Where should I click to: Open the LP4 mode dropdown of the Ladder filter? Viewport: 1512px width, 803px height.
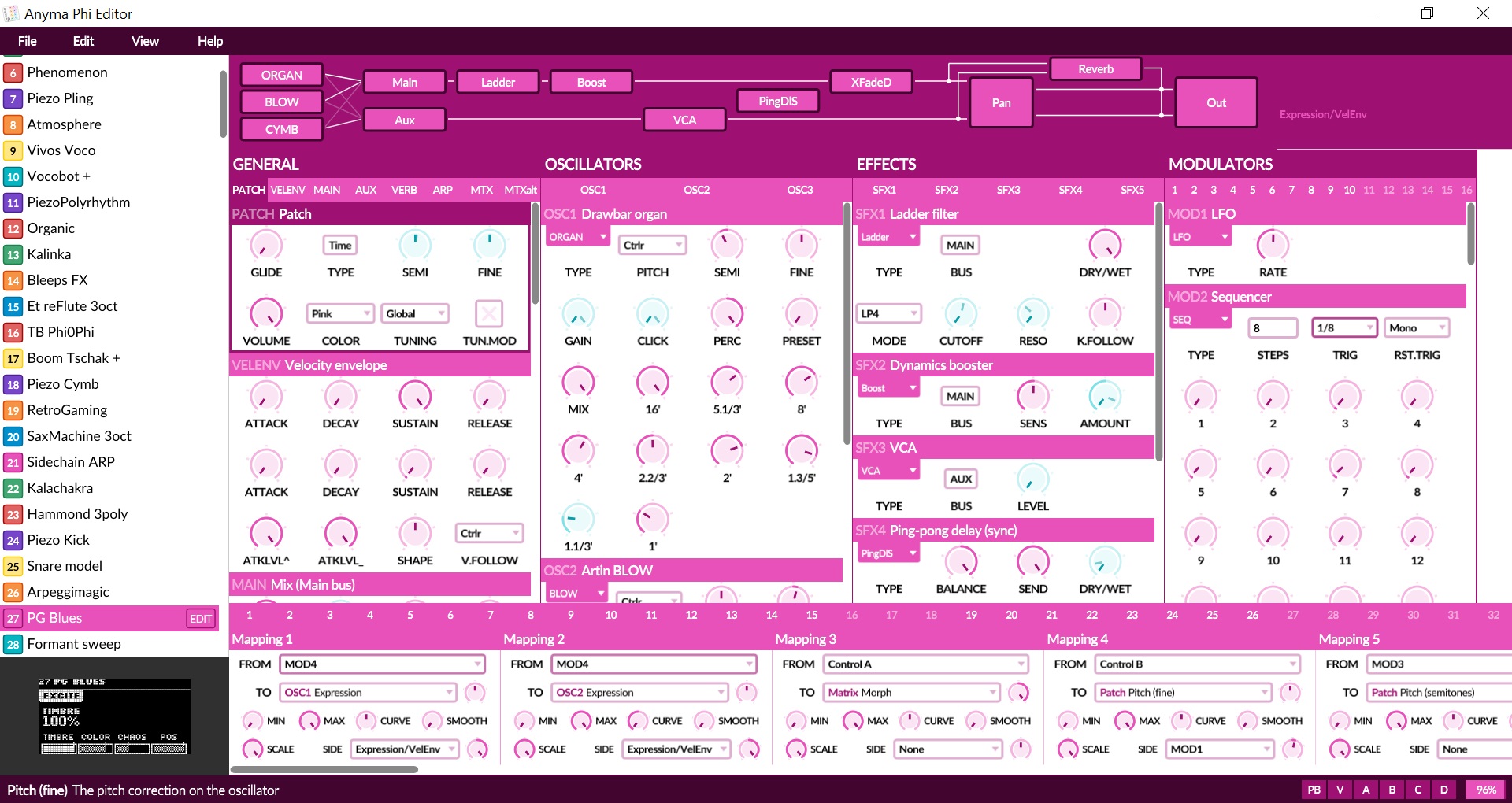[x=888, y=313]
